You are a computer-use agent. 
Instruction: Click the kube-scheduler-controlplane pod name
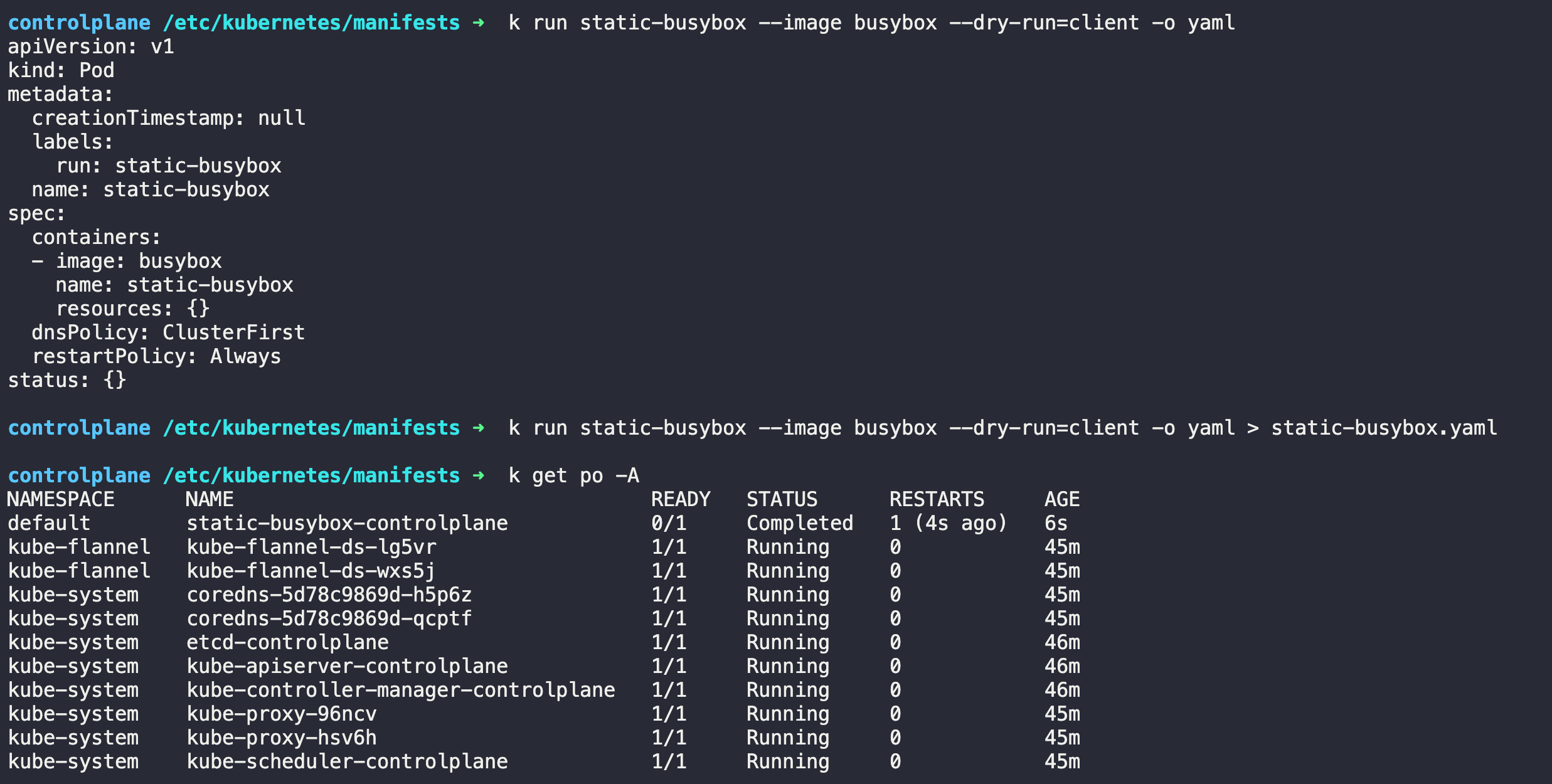347,761
